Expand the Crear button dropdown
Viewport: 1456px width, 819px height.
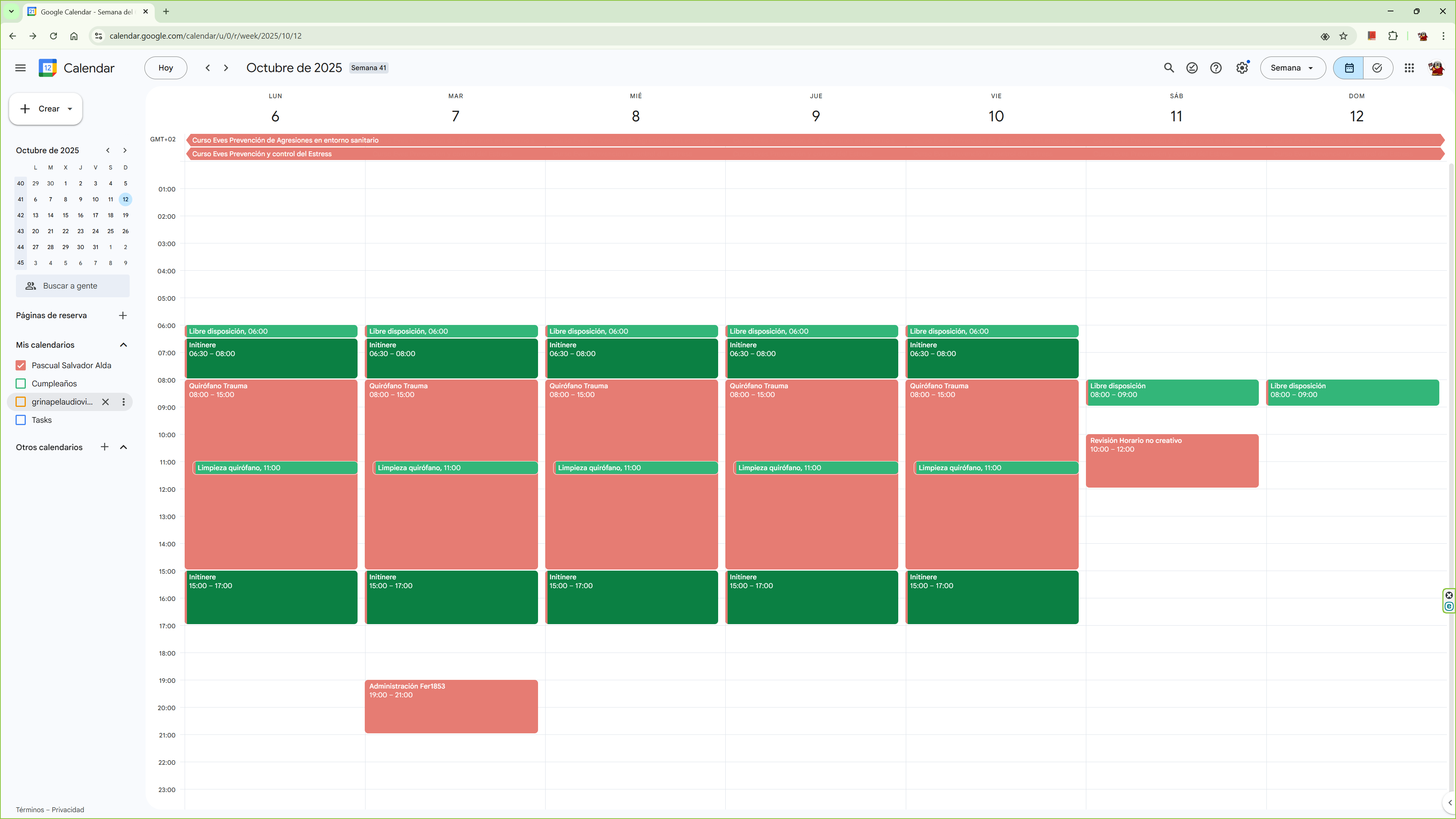point(70,109)
